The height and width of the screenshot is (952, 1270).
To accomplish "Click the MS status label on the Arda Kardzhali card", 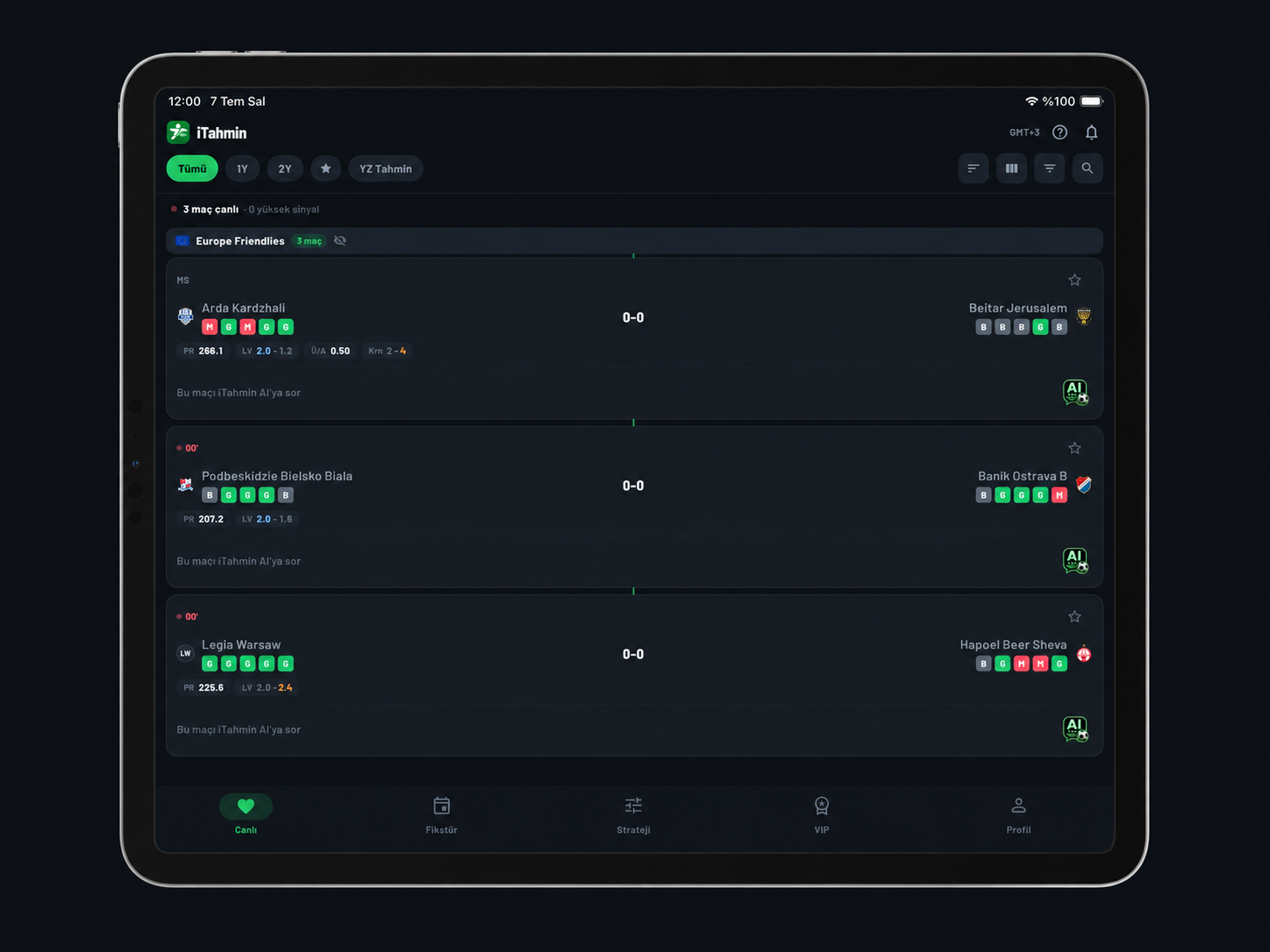I will point(183,281).
